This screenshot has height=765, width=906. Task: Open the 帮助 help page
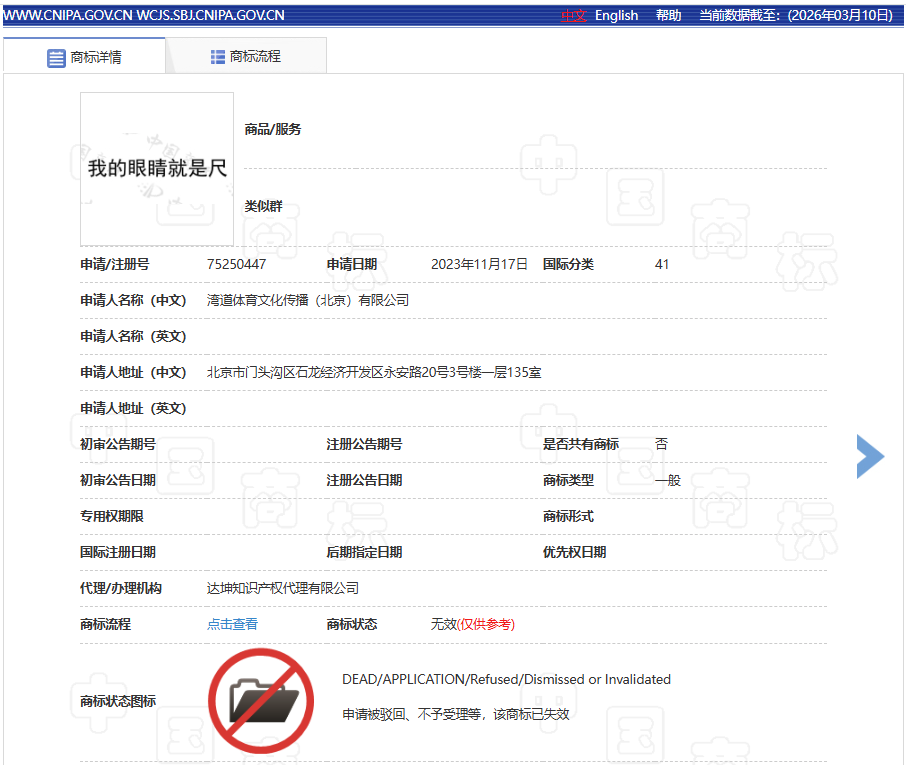tap(668, 15)
